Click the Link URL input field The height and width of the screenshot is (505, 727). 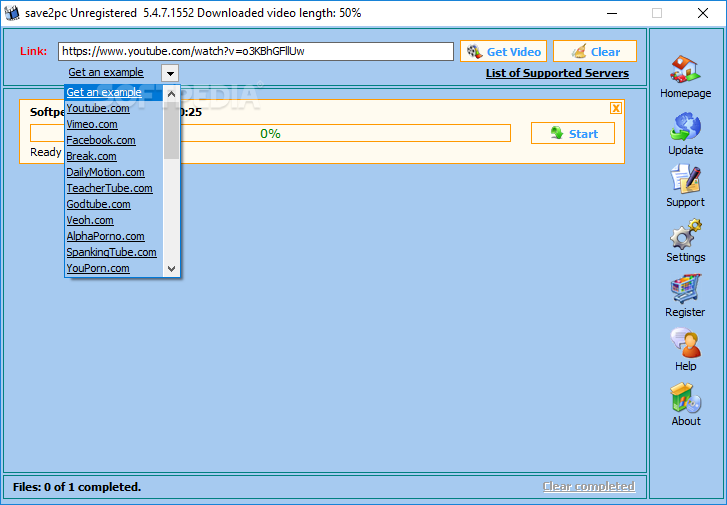pyautogui.click(x=256, y=51)
